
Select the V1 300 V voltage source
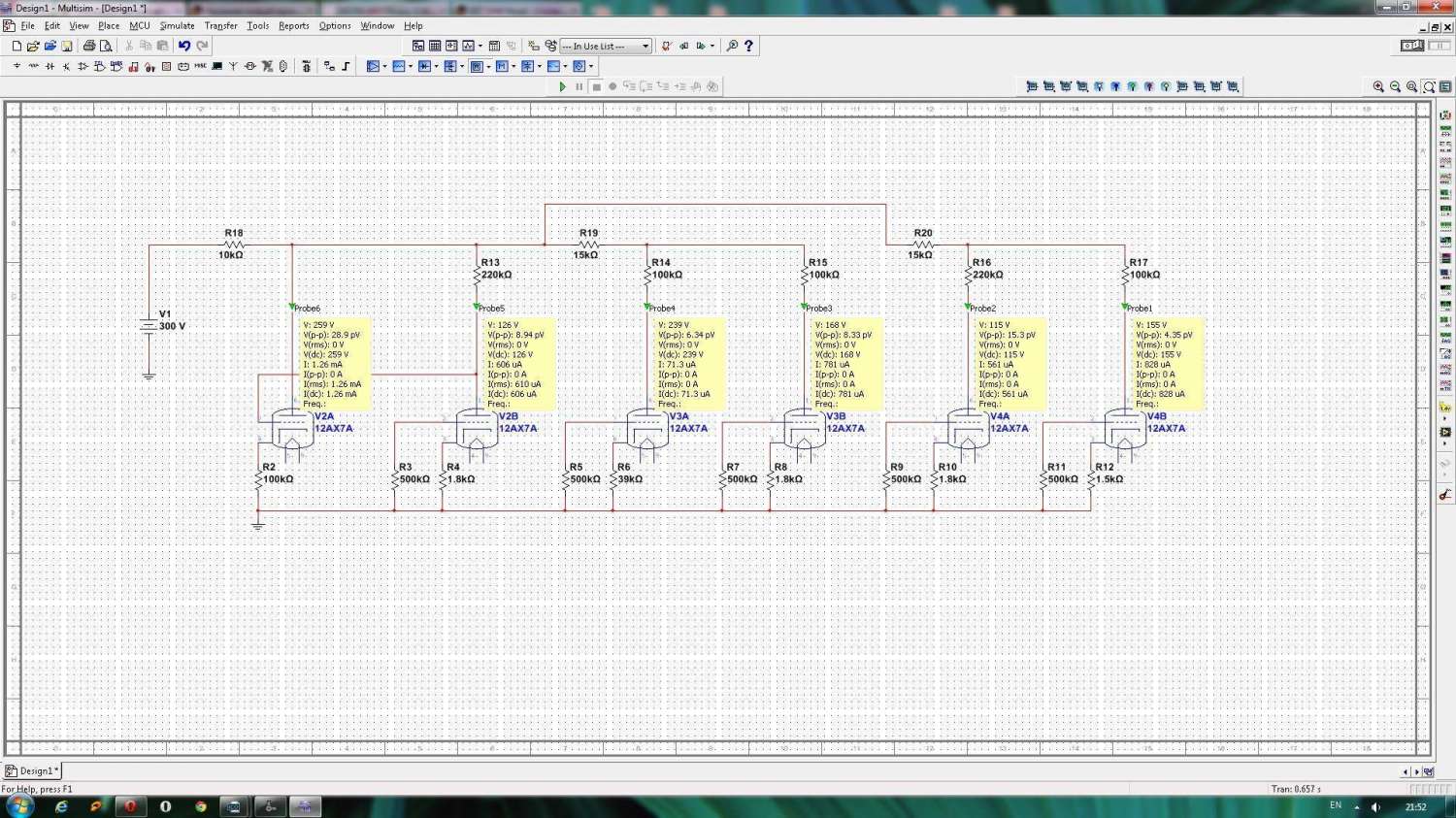(x=149, y=326)
